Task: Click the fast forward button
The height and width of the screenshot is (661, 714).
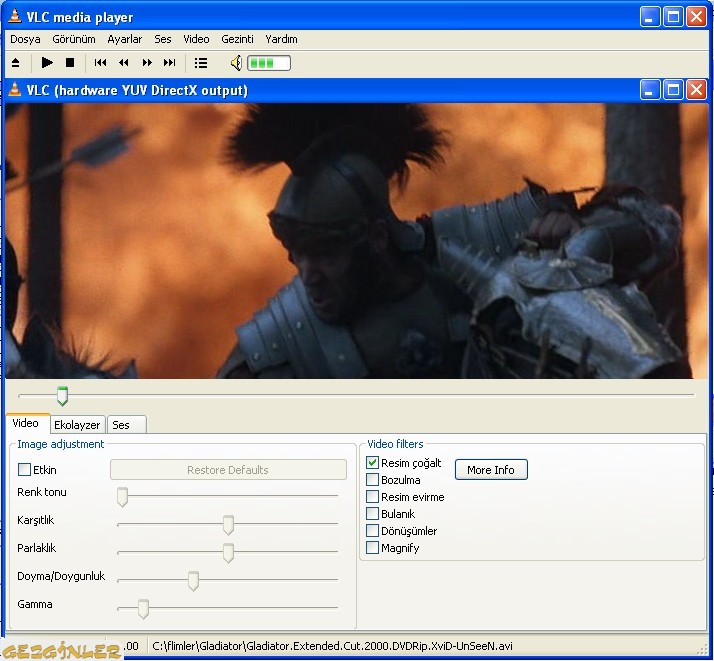Action: coord(147,62)
